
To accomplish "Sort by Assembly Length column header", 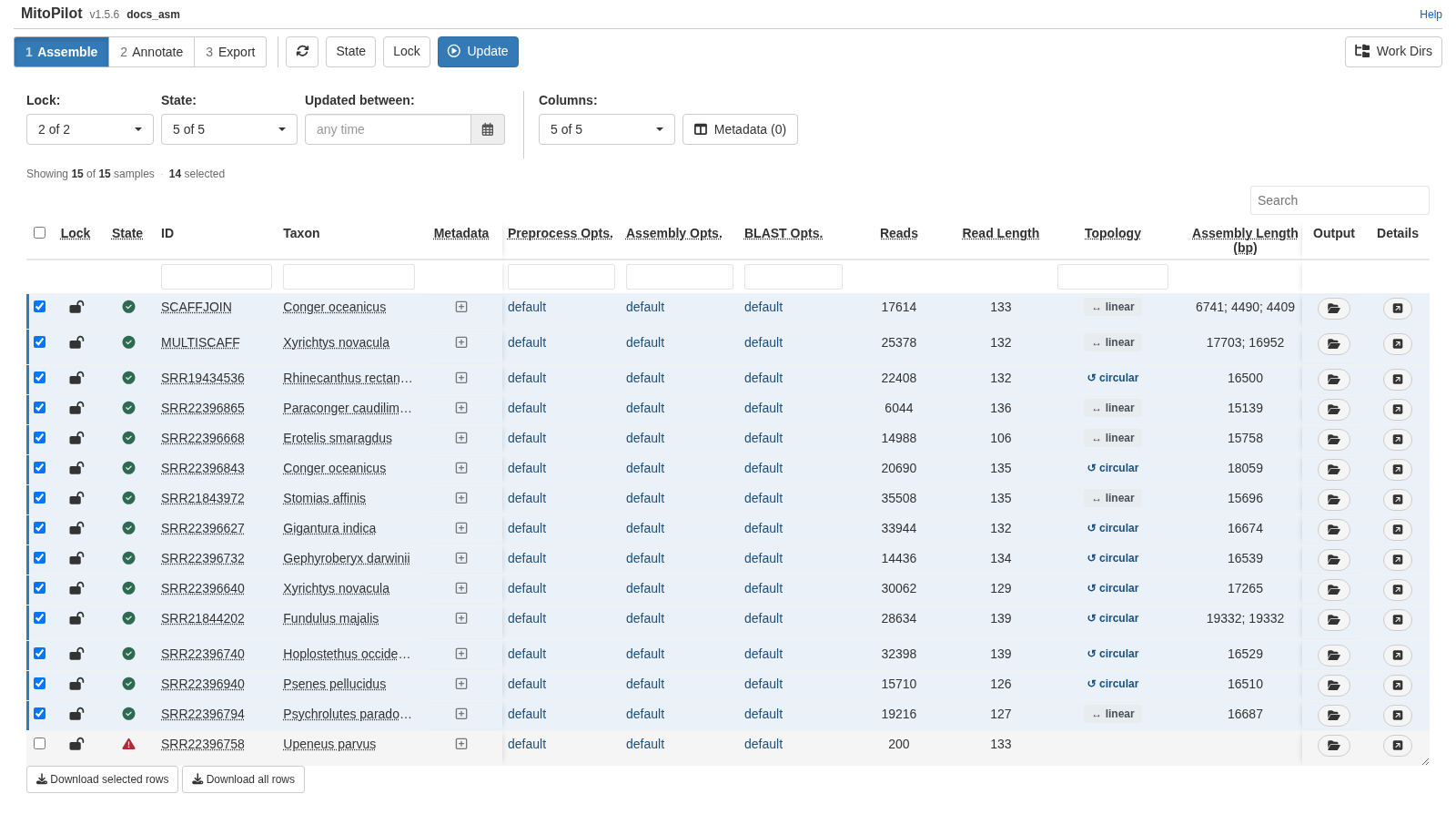I will click(1245, 239).
